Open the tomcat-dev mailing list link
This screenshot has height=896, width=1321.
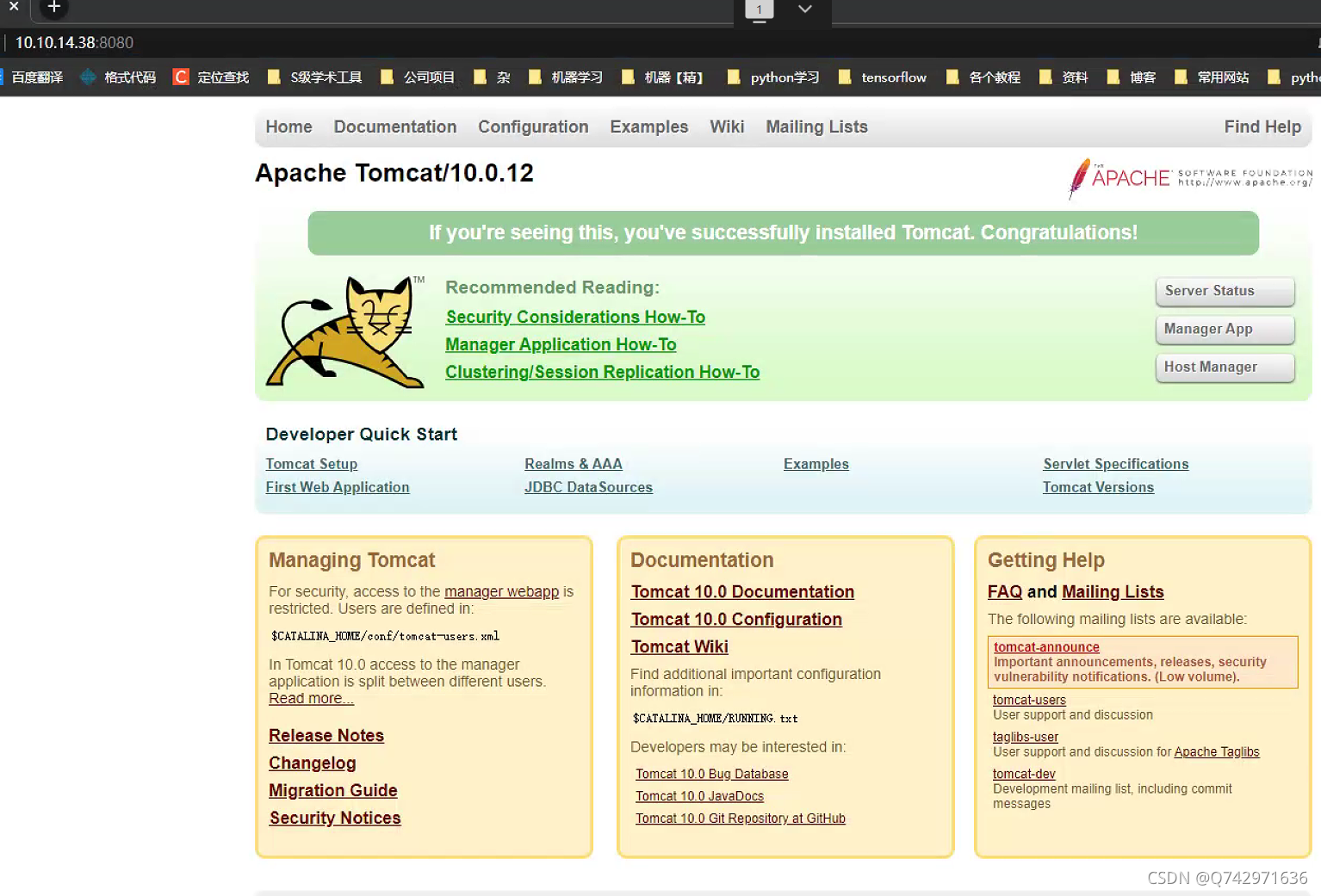point(1024,774)
